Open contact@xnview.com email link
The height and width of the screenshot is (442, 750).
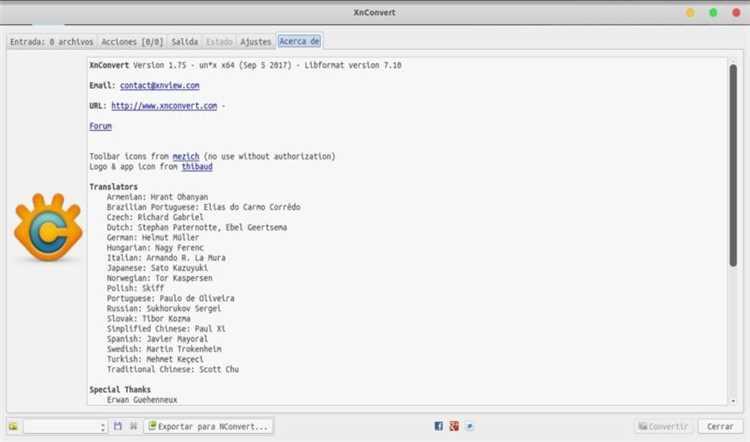(160, 86)
